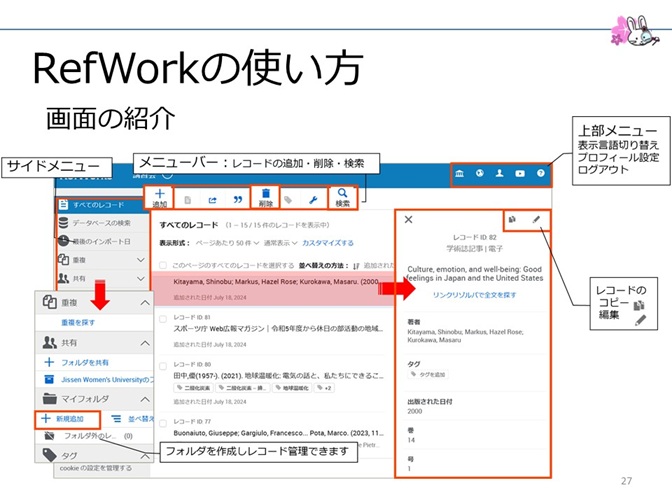This screenshot has width=672, height=504.
Task: Open the ページあたり 50 件 dropdown
Action: coord(227,243)
